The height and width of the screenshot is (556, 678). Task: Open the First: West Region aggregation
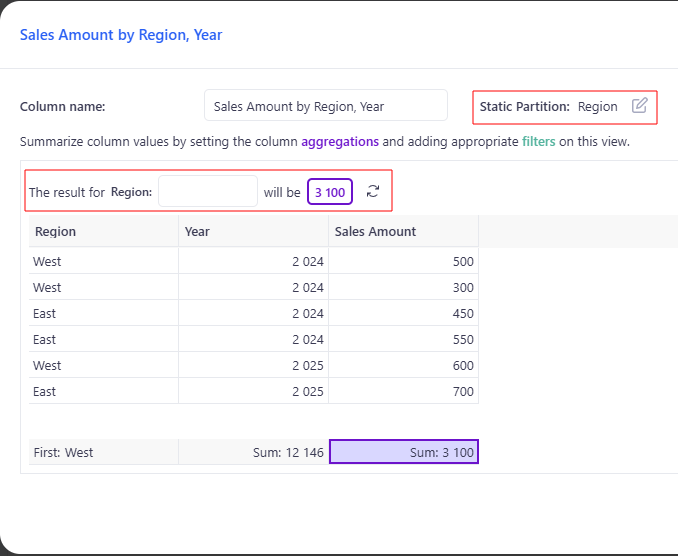click(104, 452)
